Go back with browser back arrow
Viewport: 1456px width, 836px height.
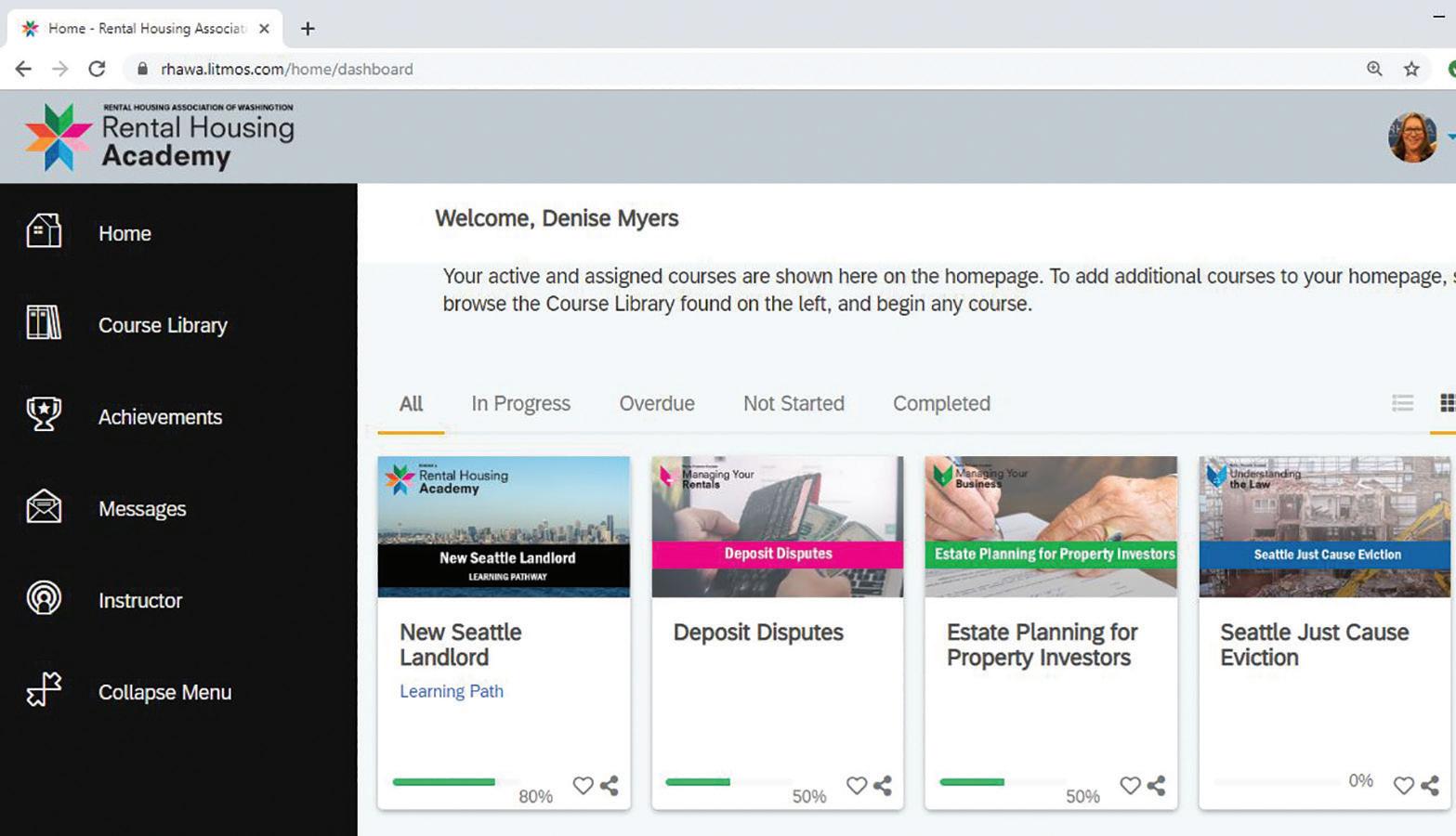tap(23, 69)
